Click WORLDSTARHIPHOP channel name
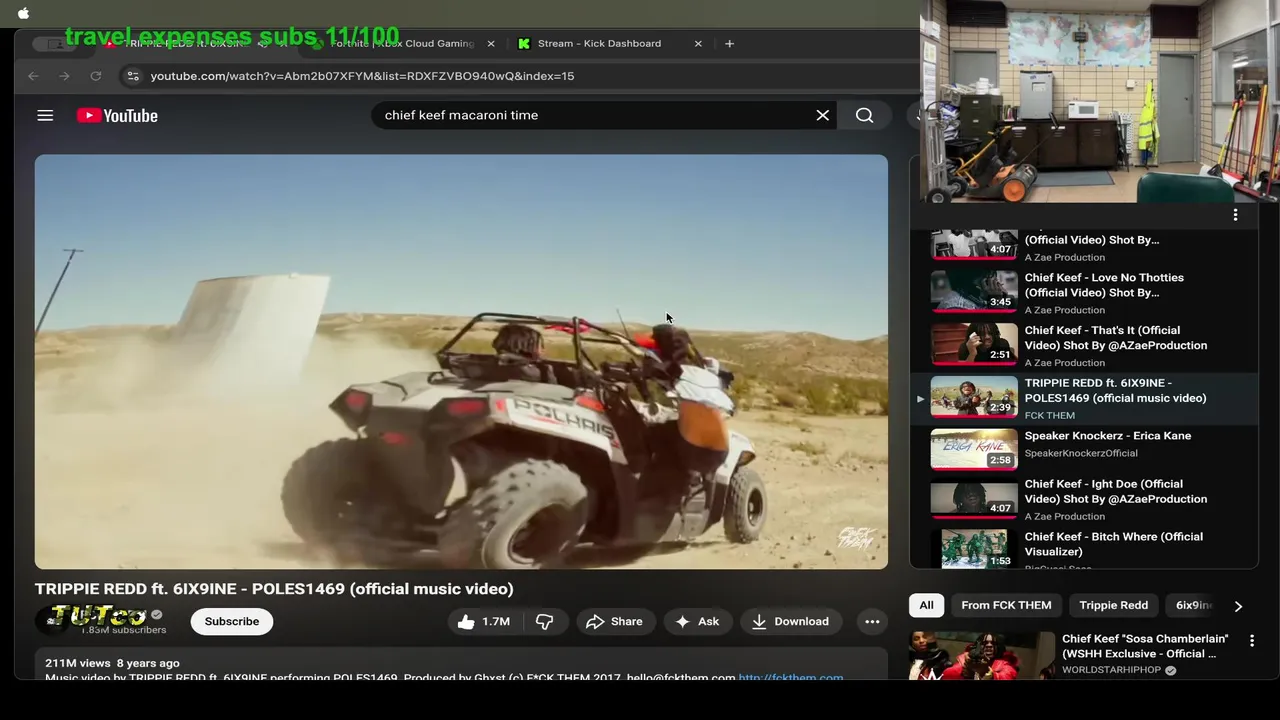 click(1113, 670)
